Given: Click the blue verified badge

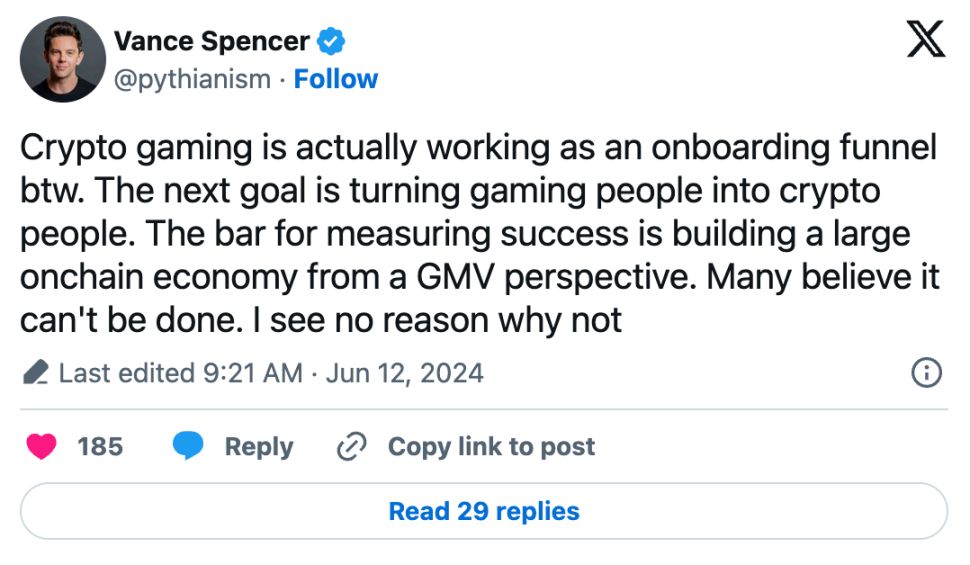Looking at the screenshot, I should pyautogui.click(x=331, y=42).
